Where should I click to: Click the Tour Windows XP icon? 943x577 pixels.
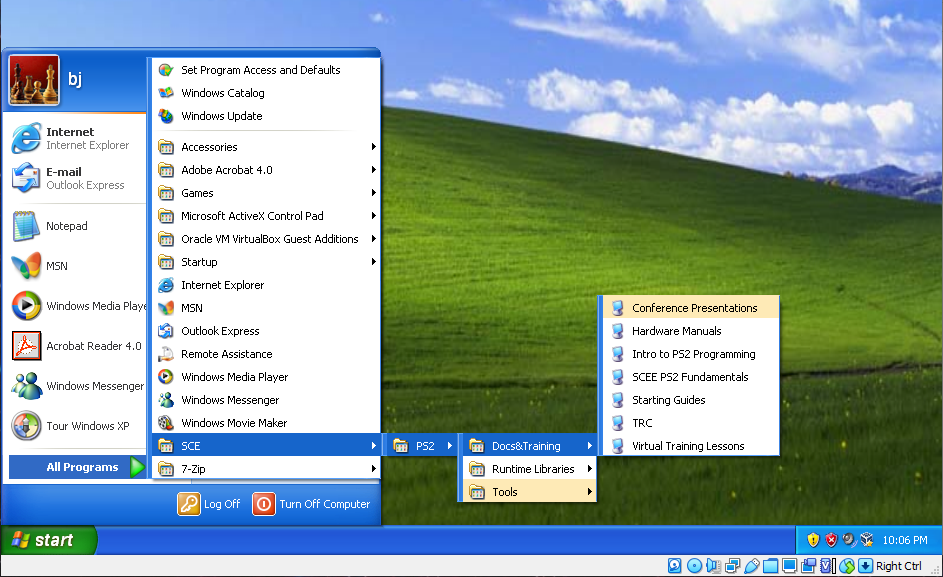tap(26, 426)
